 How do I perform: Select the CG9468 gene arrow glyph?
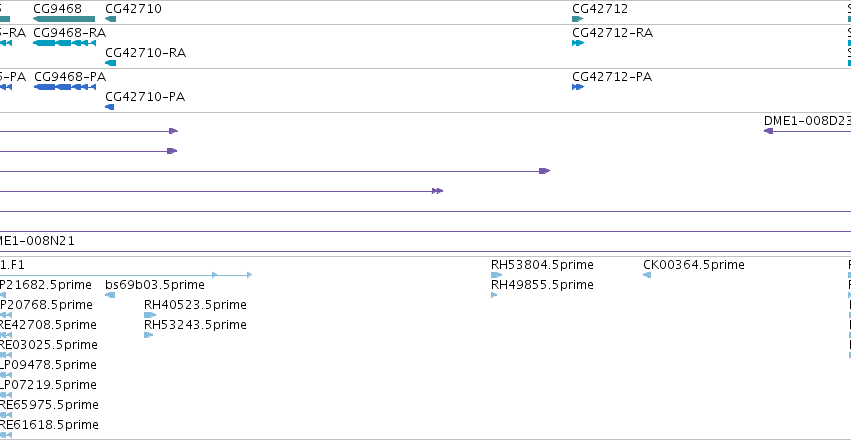(64, 19)
